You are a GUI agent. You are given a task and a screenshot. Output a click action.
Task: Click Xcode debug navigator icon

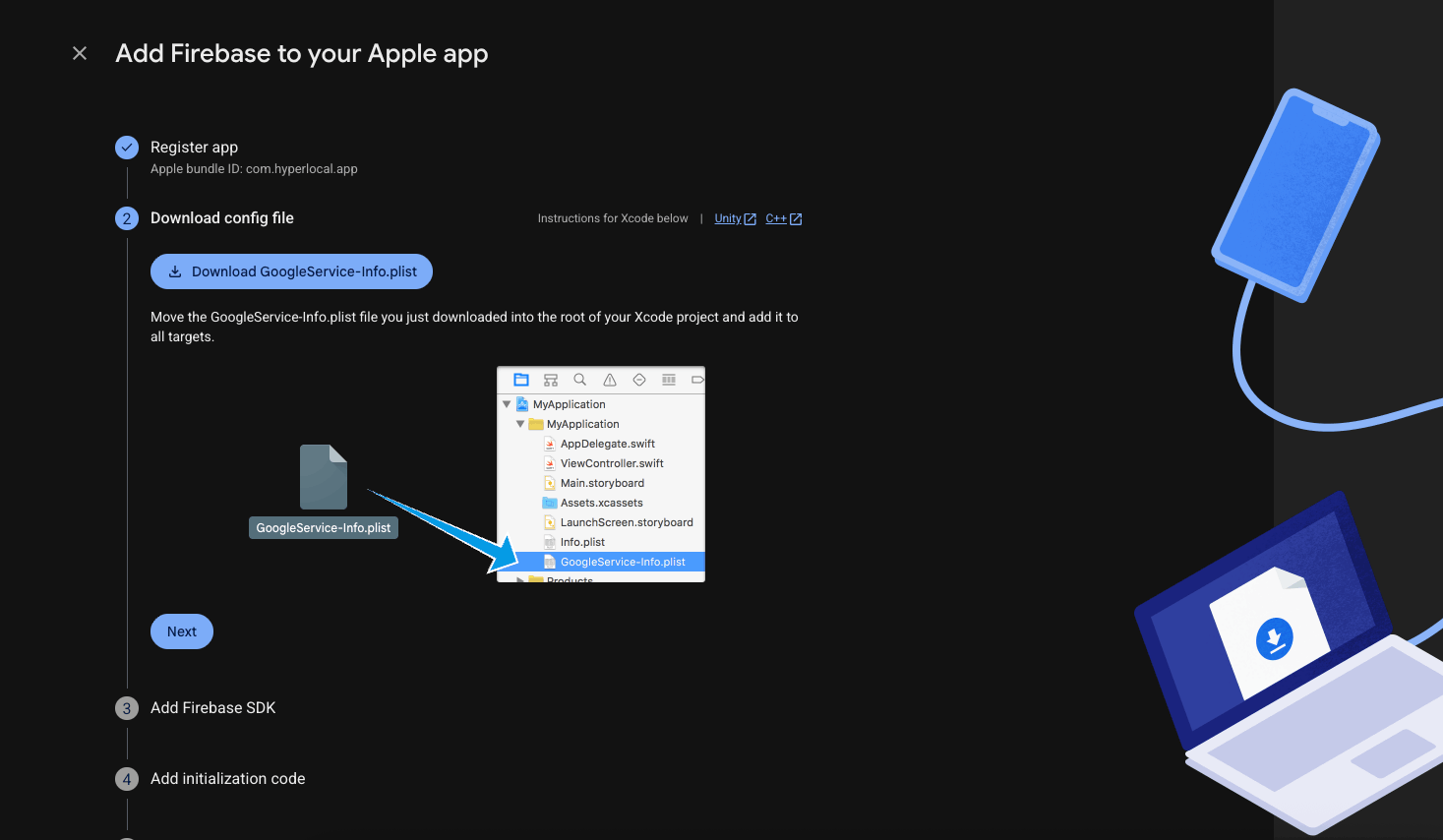(669, 380)
